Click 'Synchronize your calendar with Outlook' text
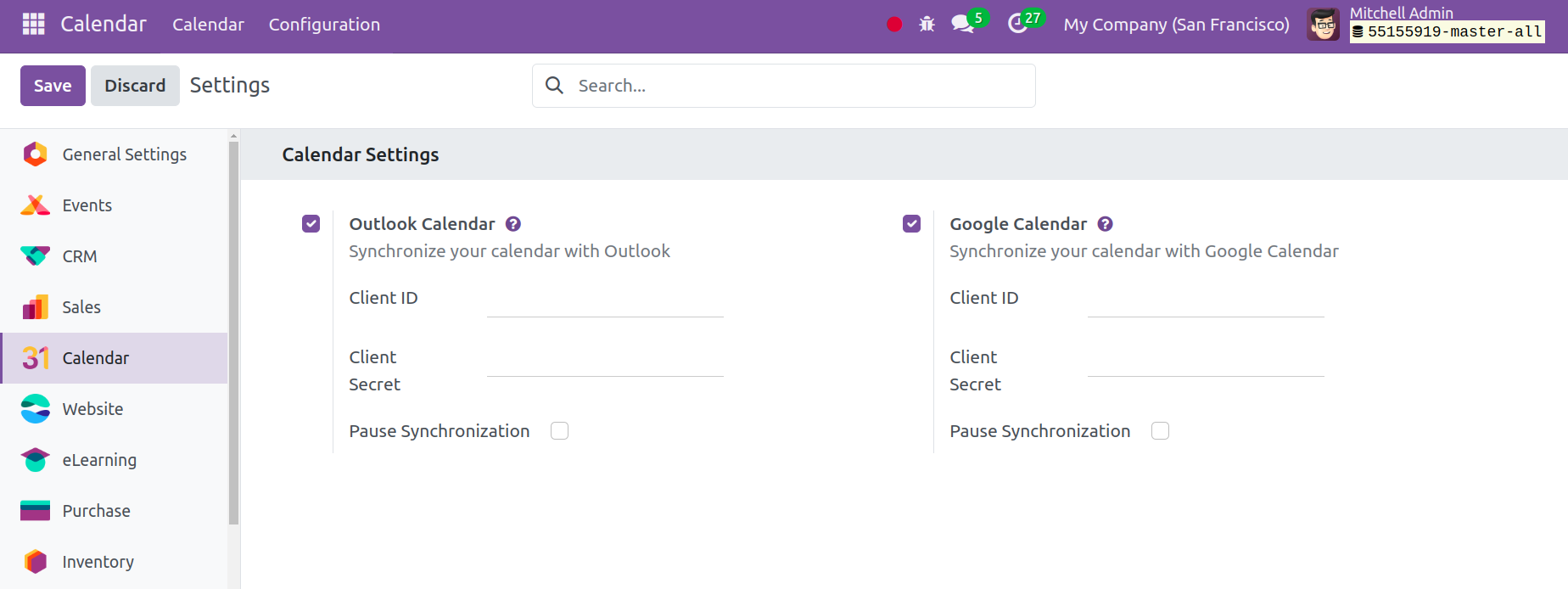1568x589 pixels. coord(509,251)
